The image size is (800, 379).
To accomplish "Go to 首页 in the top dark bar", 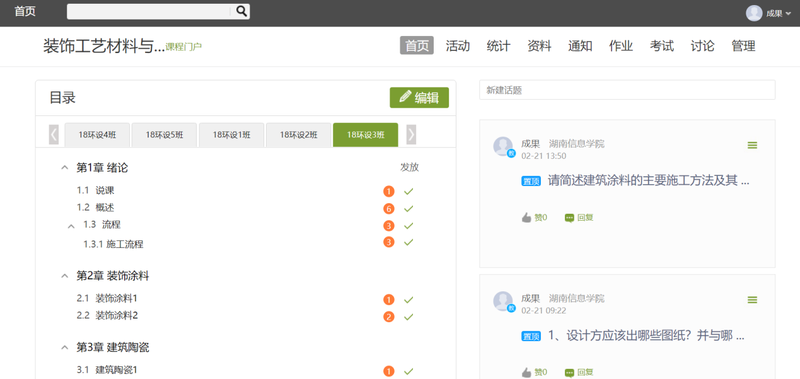I will 25,11.
